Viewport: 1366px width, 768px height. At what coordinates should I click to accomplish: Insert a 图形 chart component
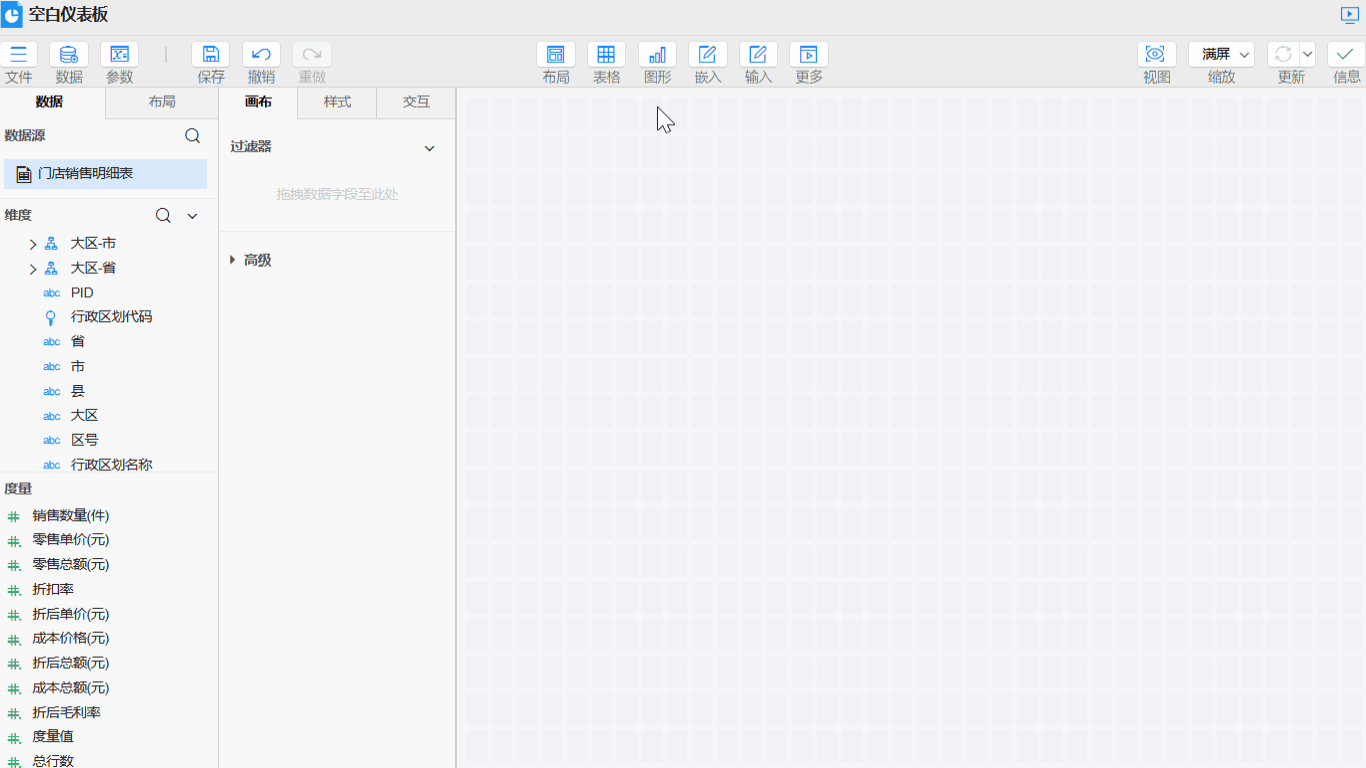click(x=657, y=55)
